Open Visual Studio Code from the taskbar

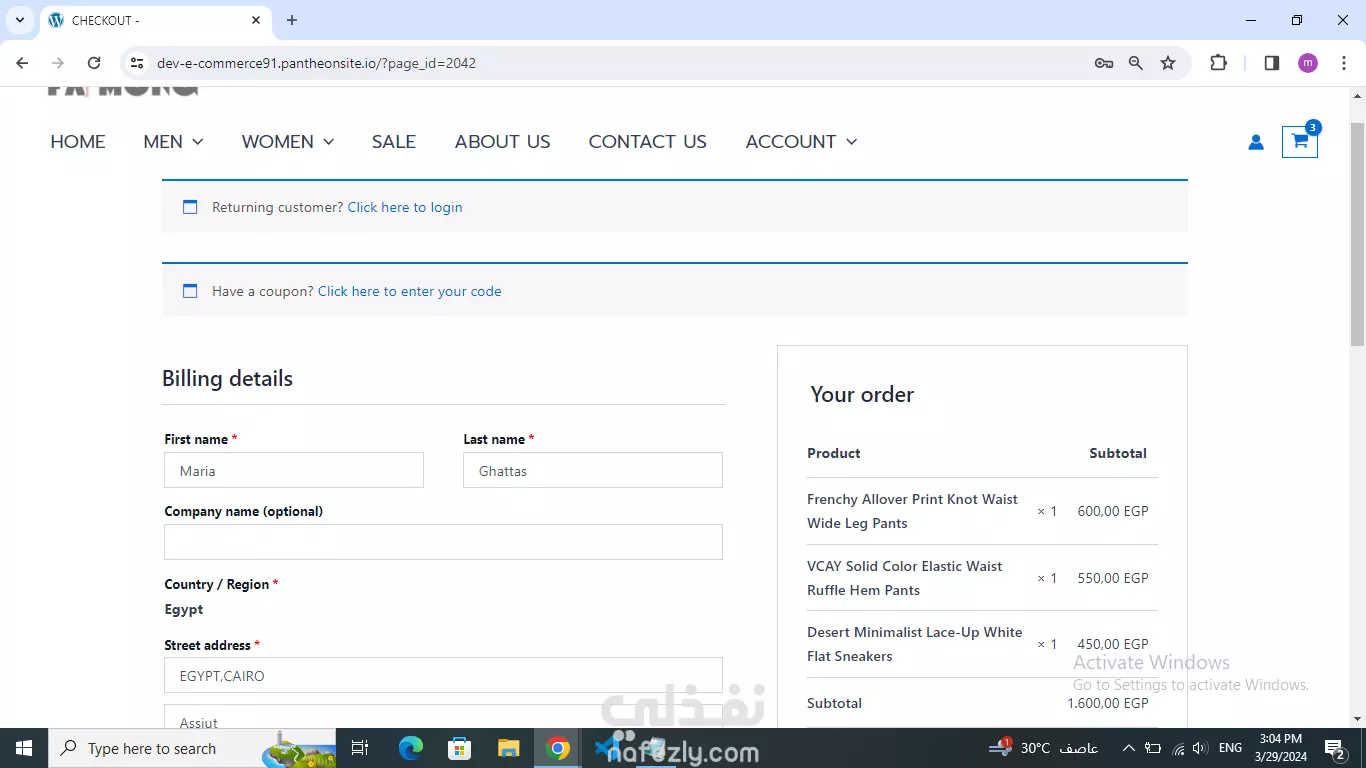pyautogui.click(x=607, y=748)
